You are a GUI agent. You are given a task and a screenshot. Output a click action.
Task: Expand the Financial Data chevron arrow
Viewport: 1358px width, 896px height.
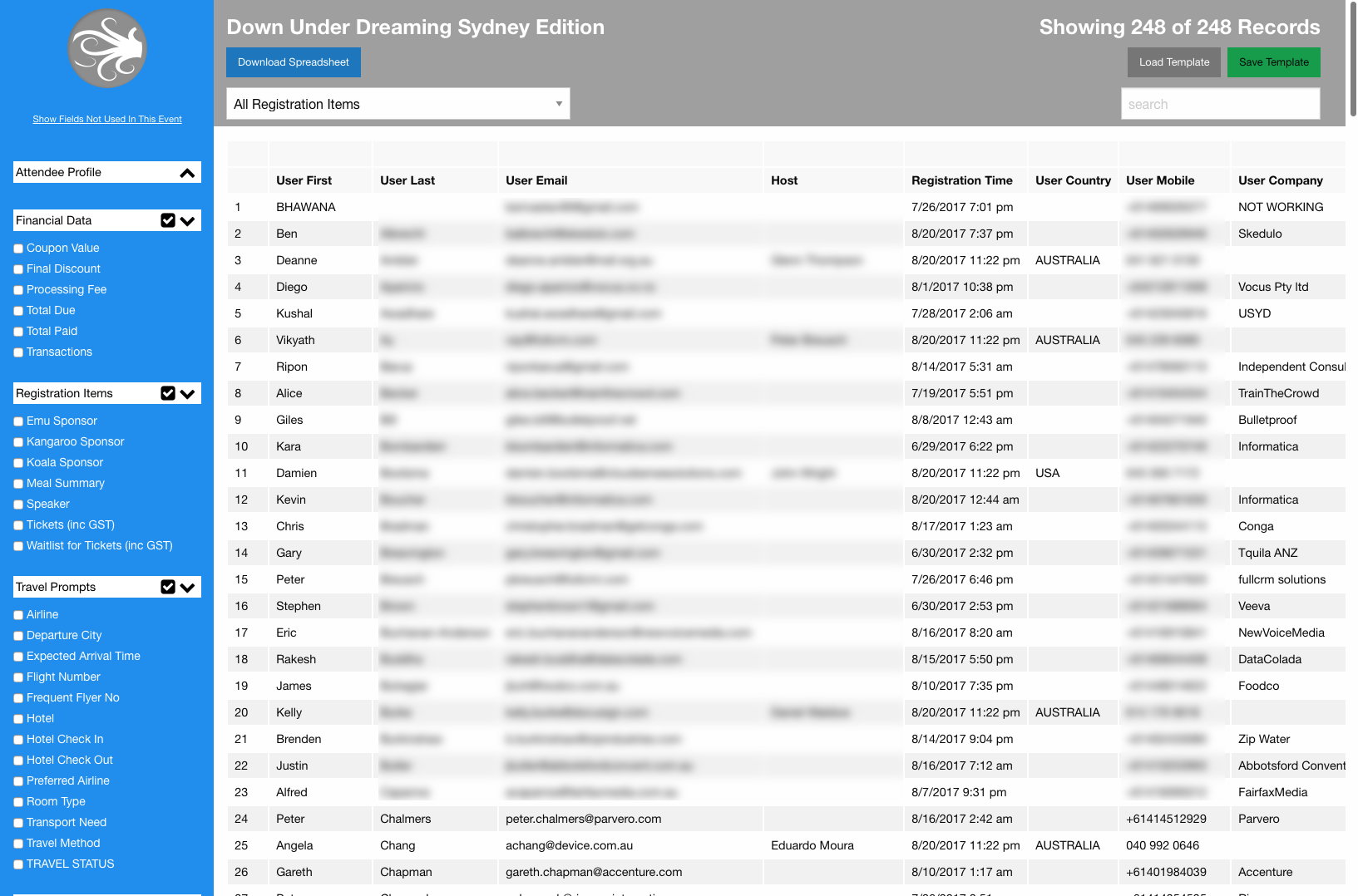(188, 221)
